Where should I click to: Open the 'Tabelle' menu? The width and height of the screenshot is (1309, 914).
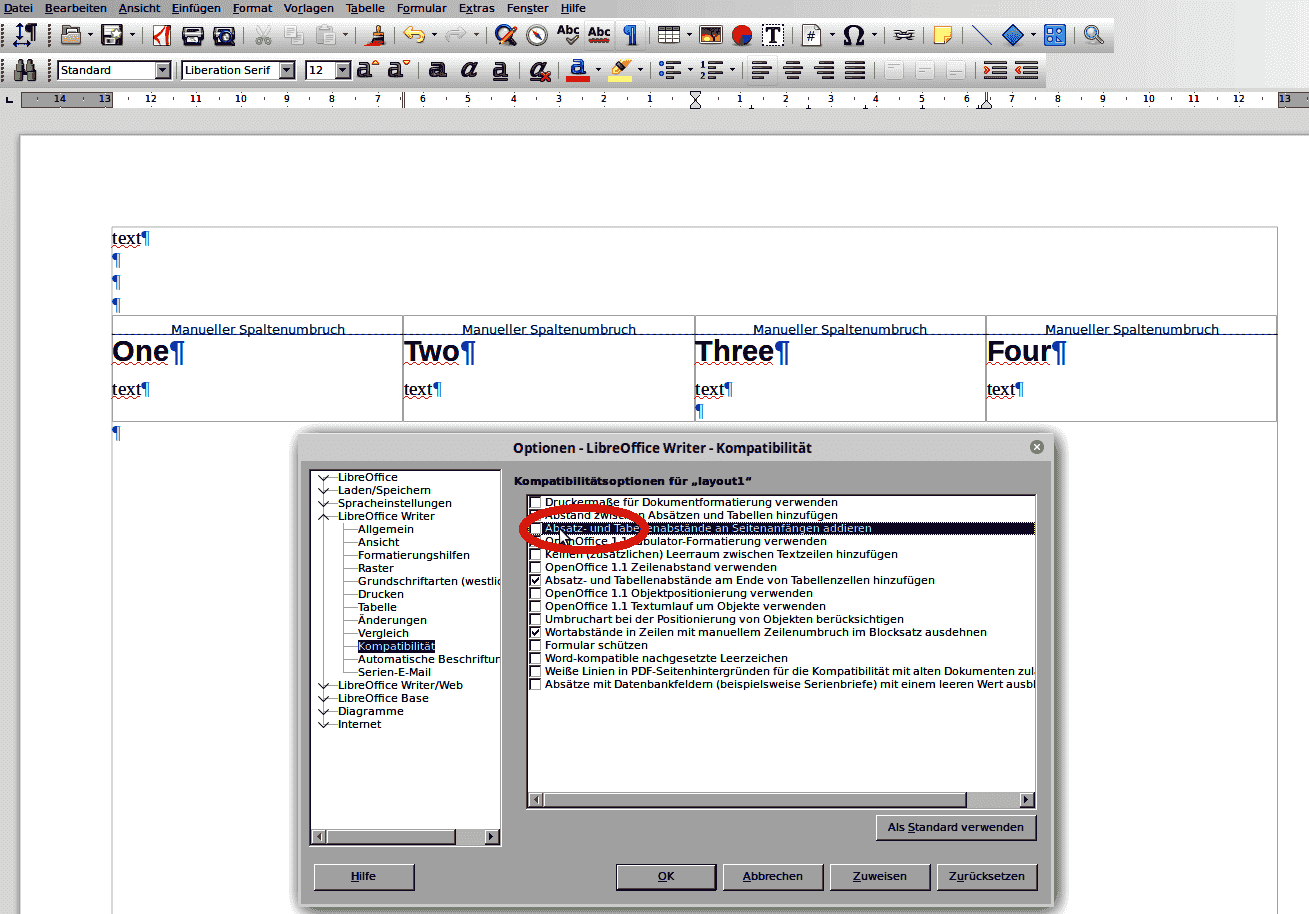click(365, 8)
